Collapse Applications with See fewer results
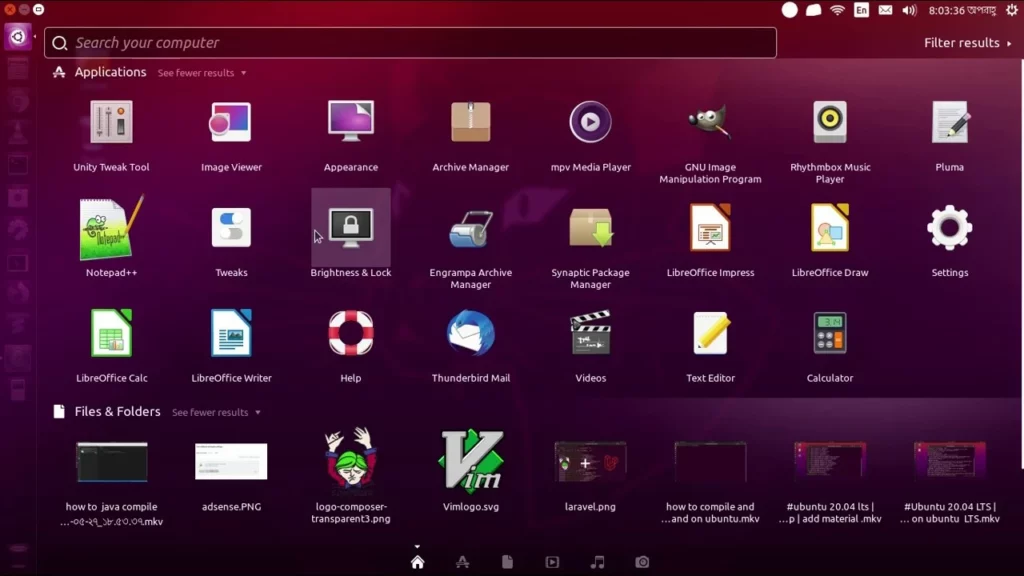Screen dimensions: 1024x576 coord(202,73)
